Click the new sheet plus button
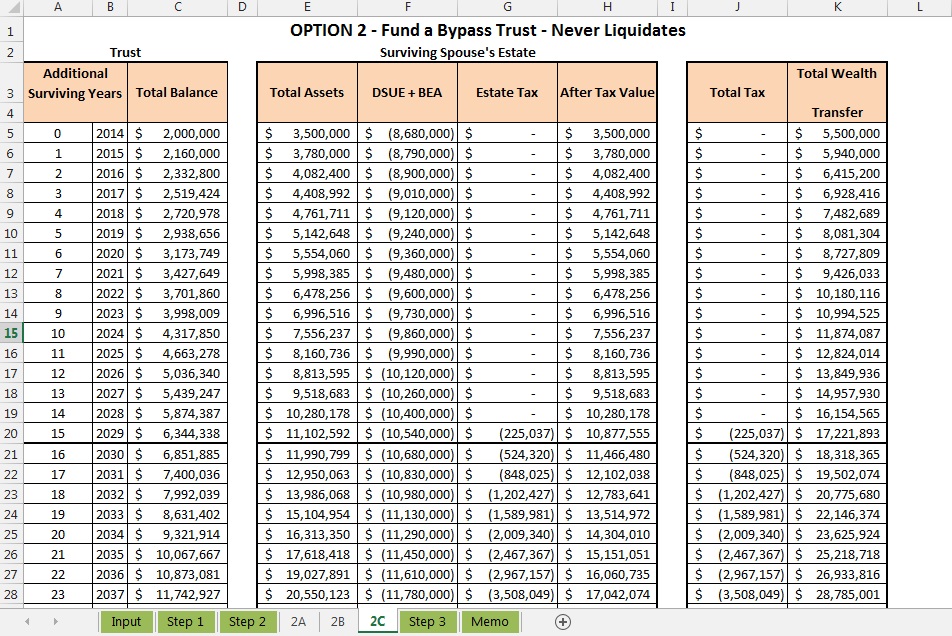952x636 pixels. (x=563, y=622)
